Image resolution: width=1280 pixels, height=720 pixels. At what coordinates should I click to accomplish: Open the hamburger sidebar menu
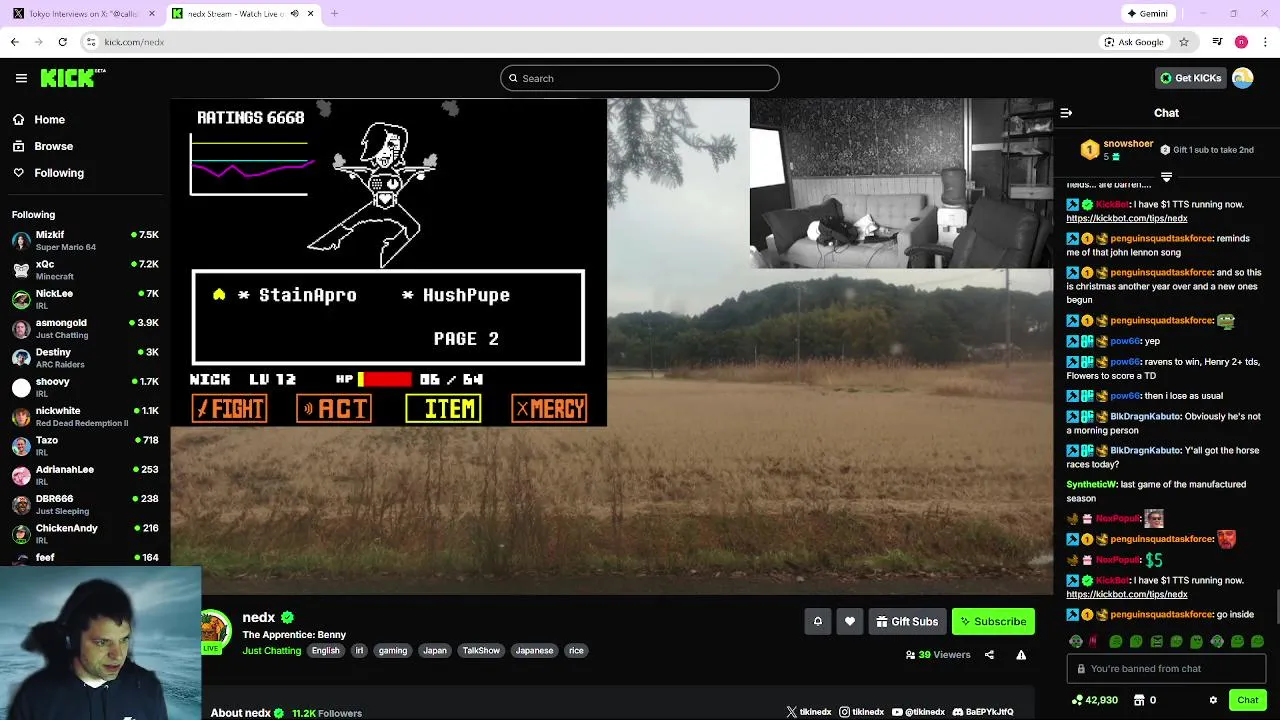[x=21, y=78]
